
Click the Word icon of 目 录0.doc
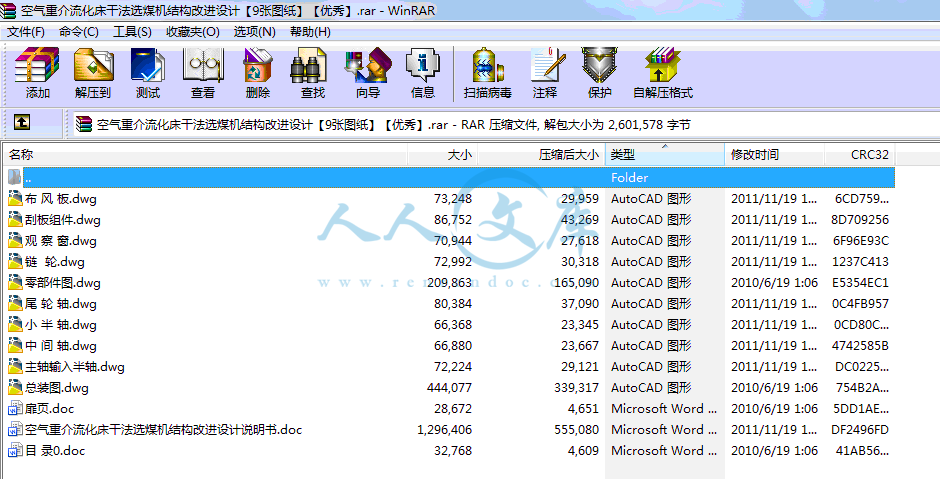(15, 450)
